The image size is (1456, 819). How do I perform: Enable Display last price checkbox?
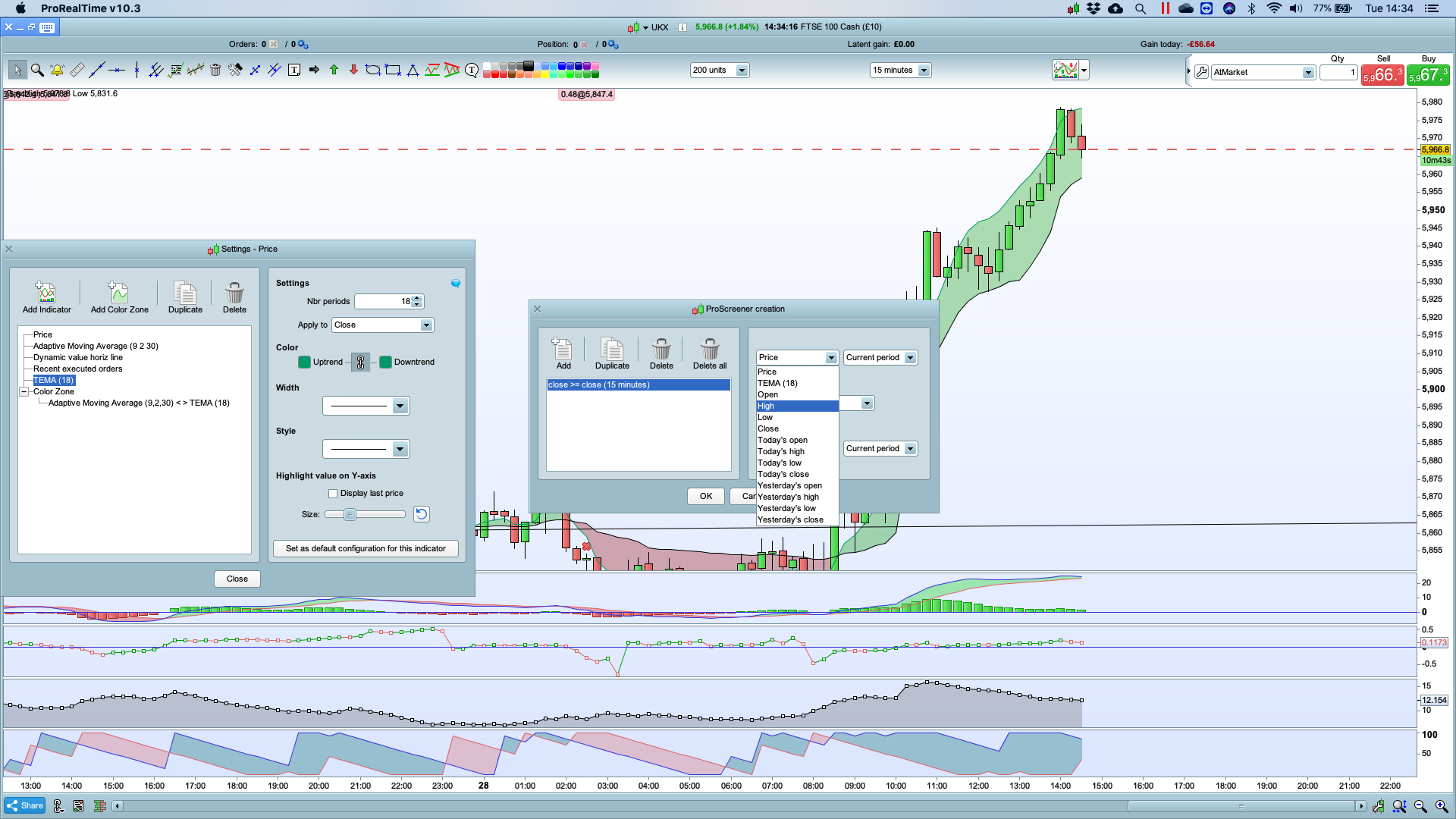333,494
